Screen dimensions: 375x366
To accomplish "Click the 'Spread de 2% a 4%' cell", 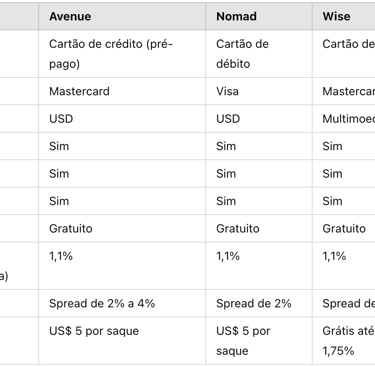I will coord(122,303).
